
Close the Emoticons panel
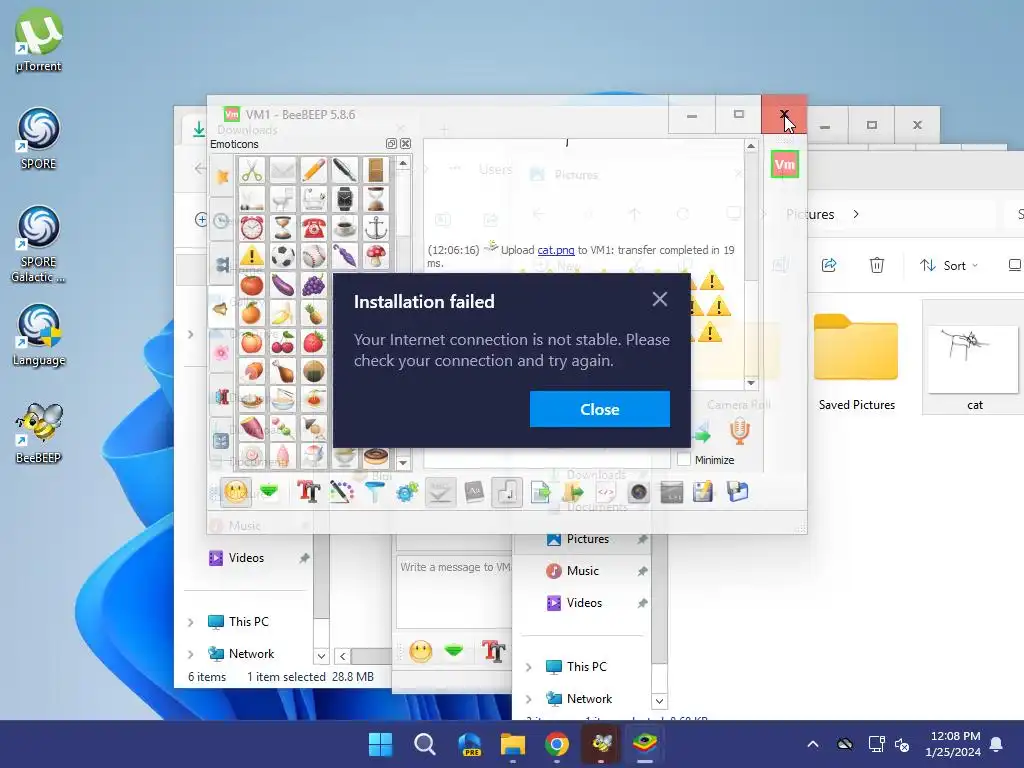coord(406,144)
